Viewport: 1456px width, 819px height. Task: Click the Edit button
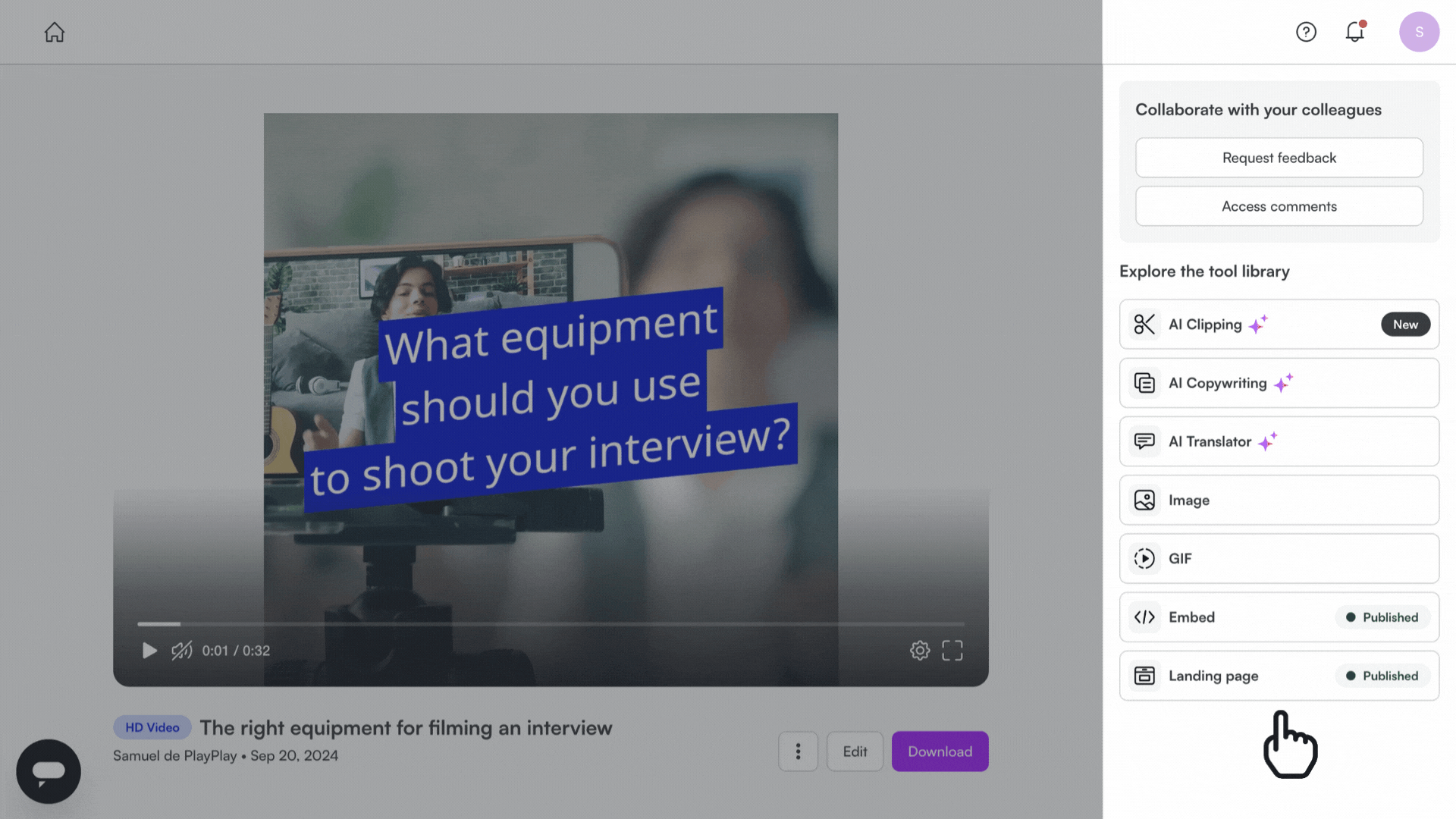(855, 752)
